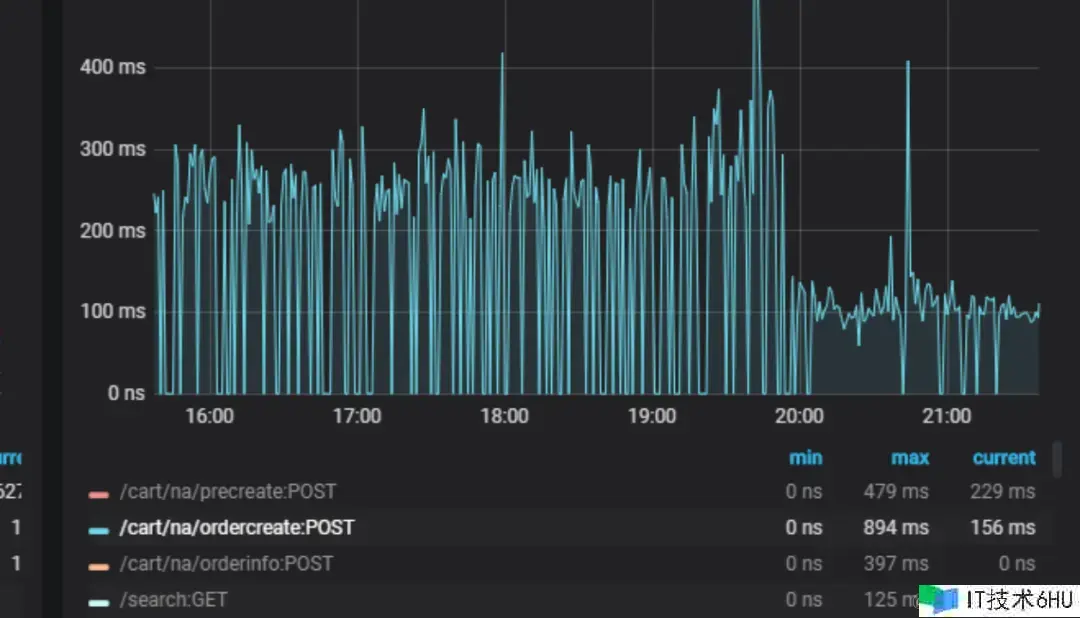
Task: Click the 894 ms max value for ordercreate
Action: pos(896,528)
